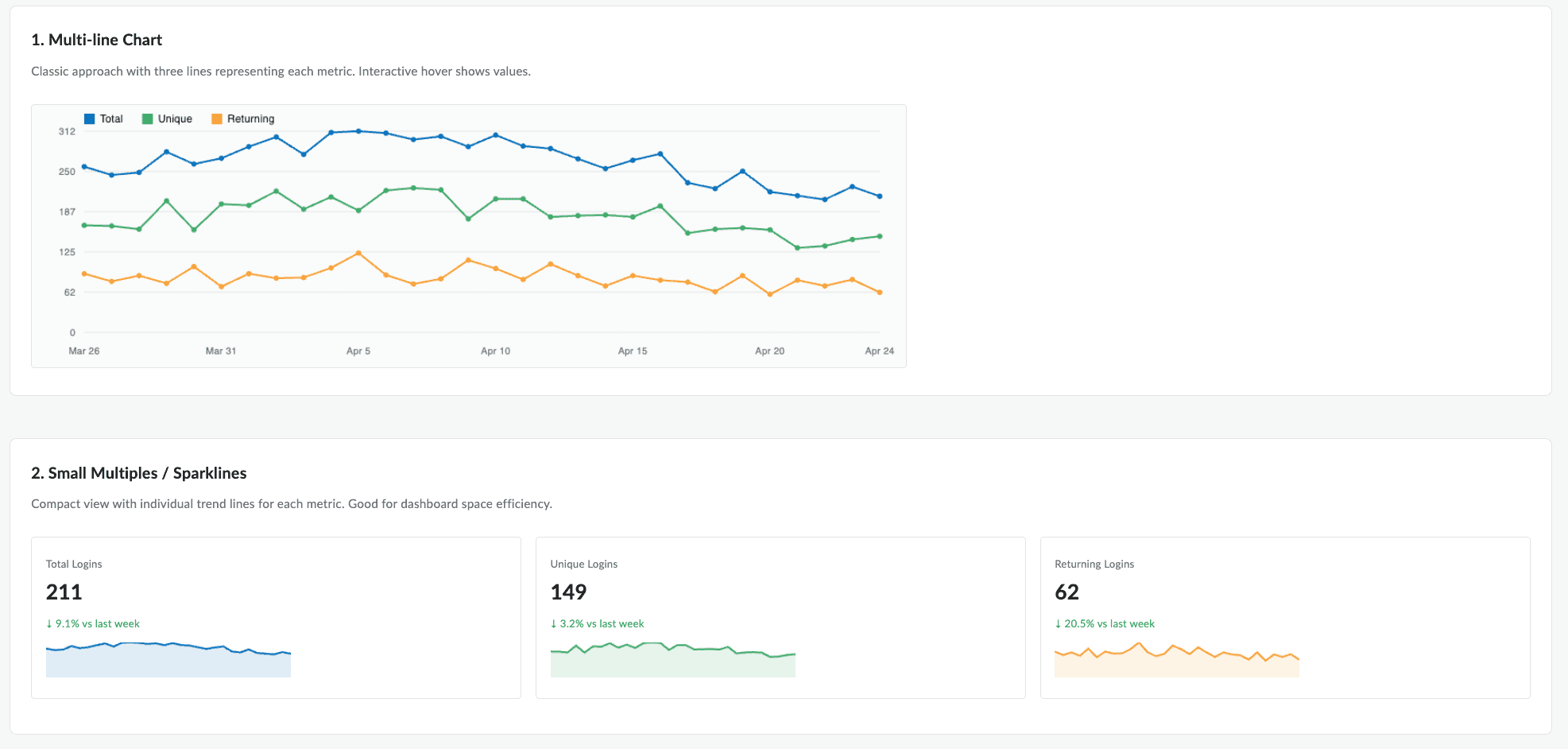Screen dimensions: 1568x749
Task: Toggle the Returning series legend swatch
Action: click(216, 119)
